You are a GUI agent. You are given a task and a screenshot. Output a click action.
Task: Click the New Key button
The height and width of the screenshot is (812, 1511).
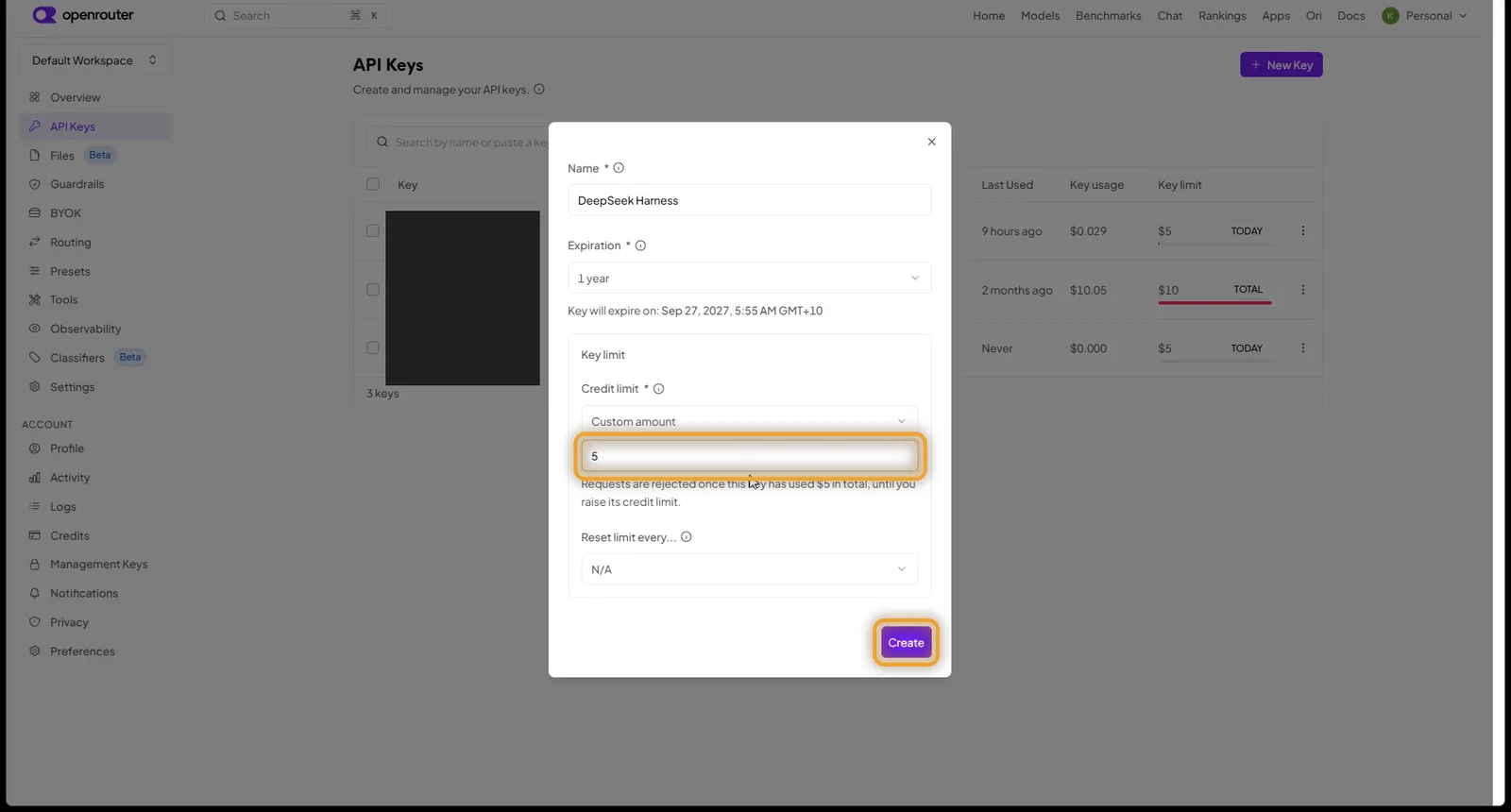1281,65
